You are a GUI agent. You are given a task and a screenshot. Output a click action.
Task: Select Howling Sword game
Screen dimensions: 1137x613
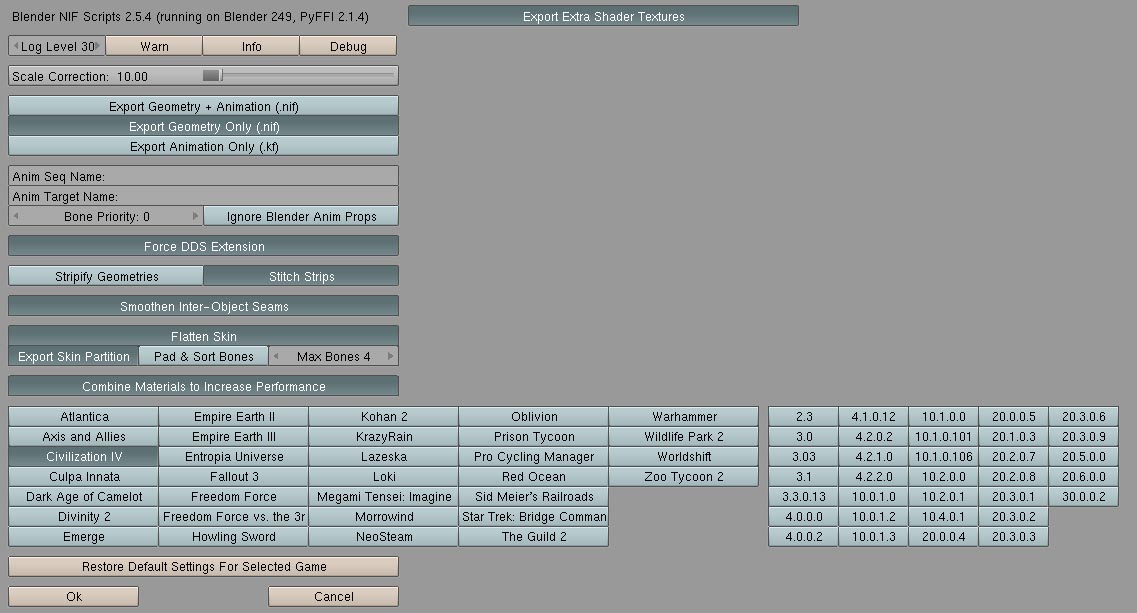point(233,537)
